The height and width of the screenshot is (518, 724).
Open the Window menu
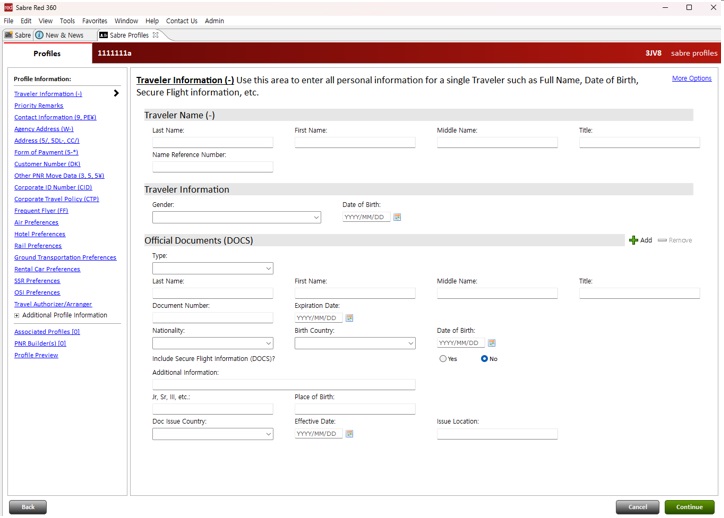click(126, 21)
